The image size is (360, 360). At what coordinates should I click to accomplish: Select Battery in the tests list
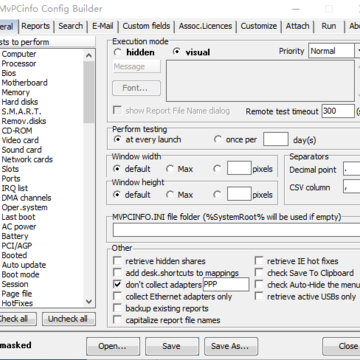pyautogui.click(x=15, y=236)
